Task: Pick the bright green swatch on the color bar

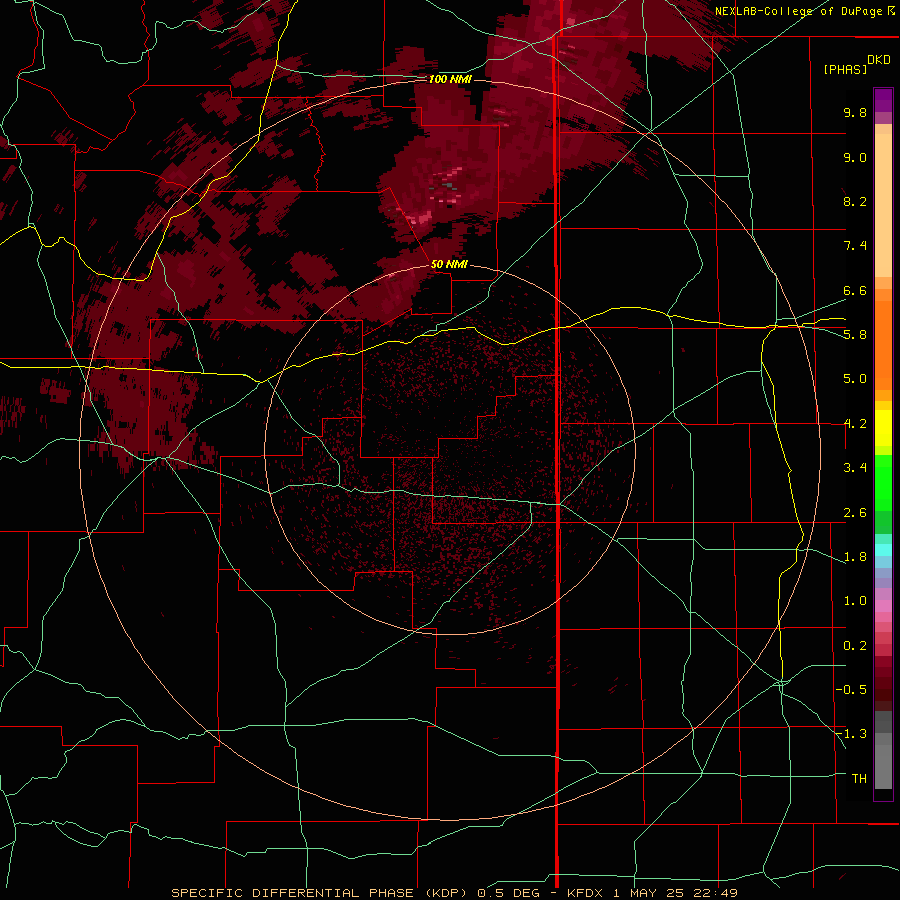Action: [x=883, y=482]
